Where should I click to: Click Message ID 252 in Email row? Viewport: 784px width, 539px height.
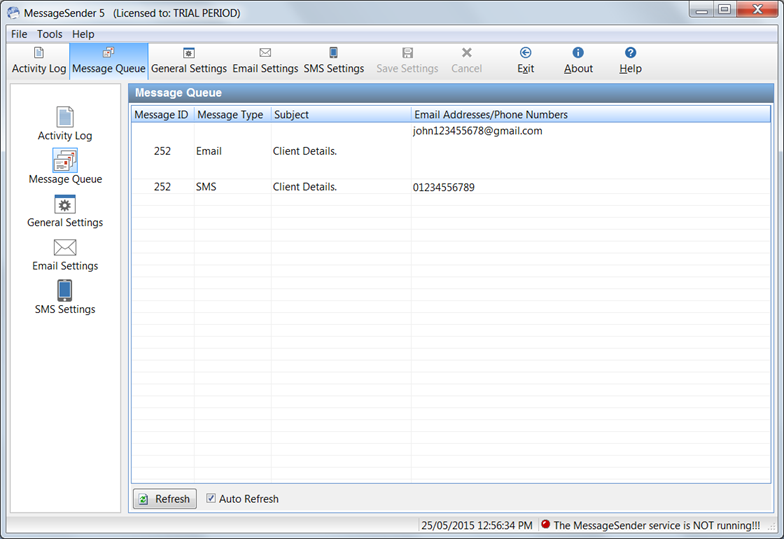click(162, 151)
